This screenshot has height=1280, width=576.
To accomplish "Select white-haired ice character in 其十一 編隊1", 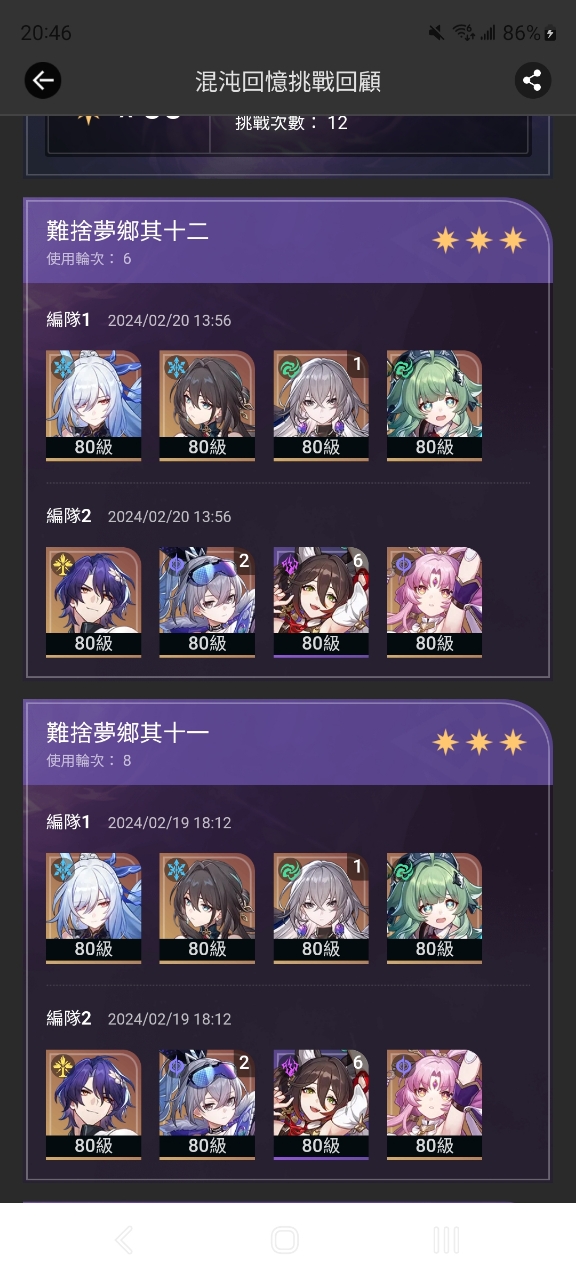I will pyautogui.click(x=94, y=907).
